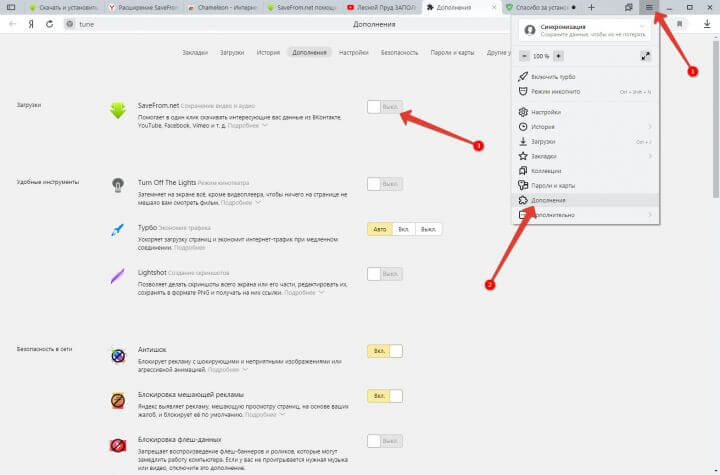Expand the Закладки submenu arrow in menu

pos(650,156)
